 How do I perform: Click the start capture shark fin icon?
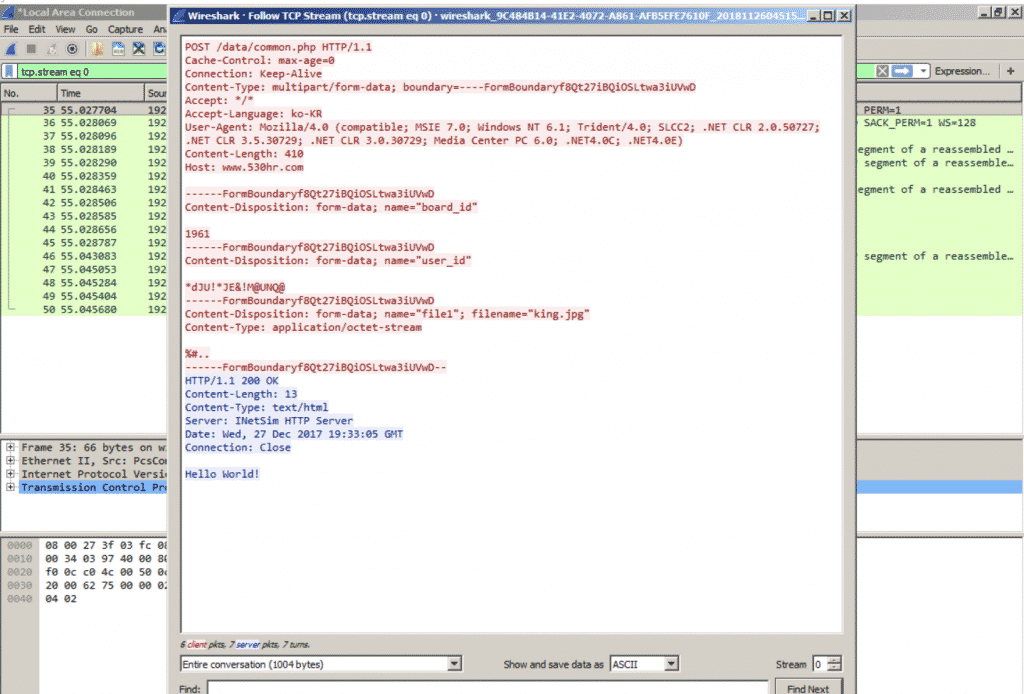point(11,48)
